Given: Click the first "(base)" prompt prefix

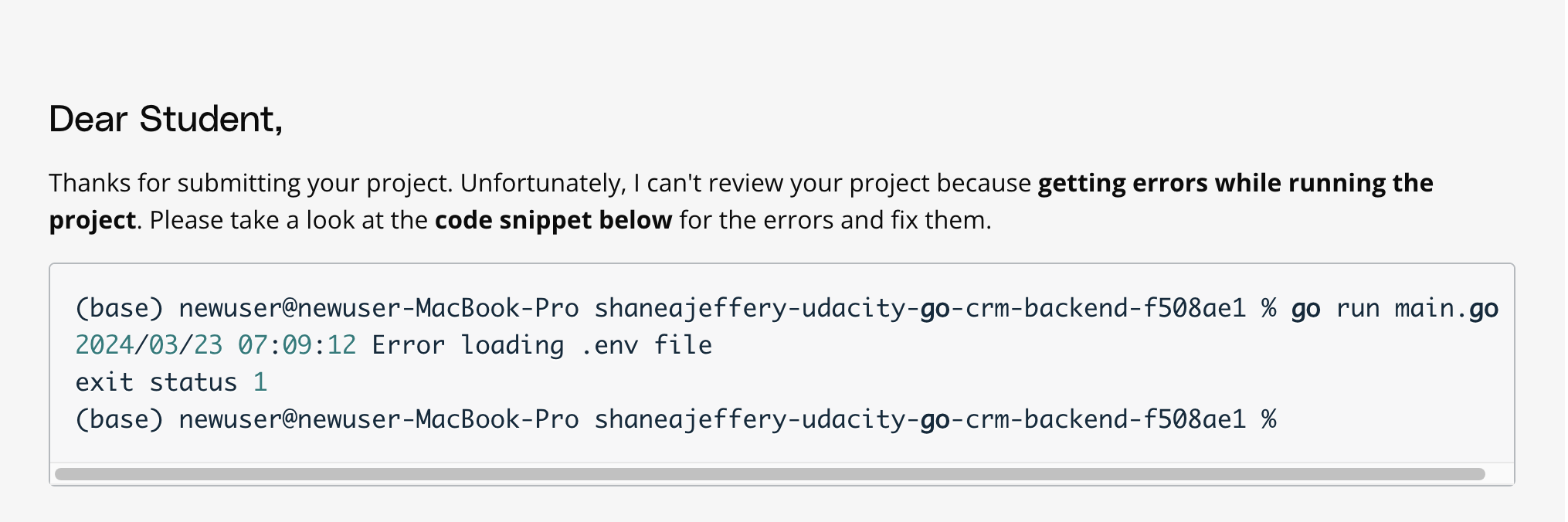Looking at the screenshot, I should click(119, 308).
